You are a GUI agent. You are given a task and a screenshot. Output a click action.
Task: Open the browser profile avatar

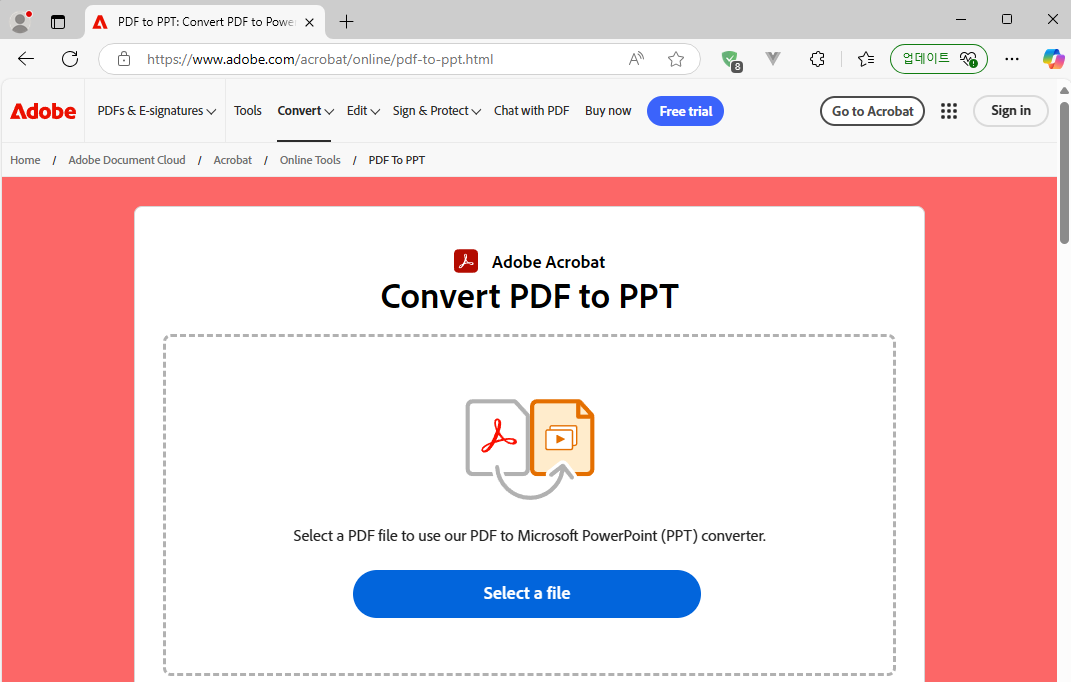pyautogui.click(x=20, y=22)
